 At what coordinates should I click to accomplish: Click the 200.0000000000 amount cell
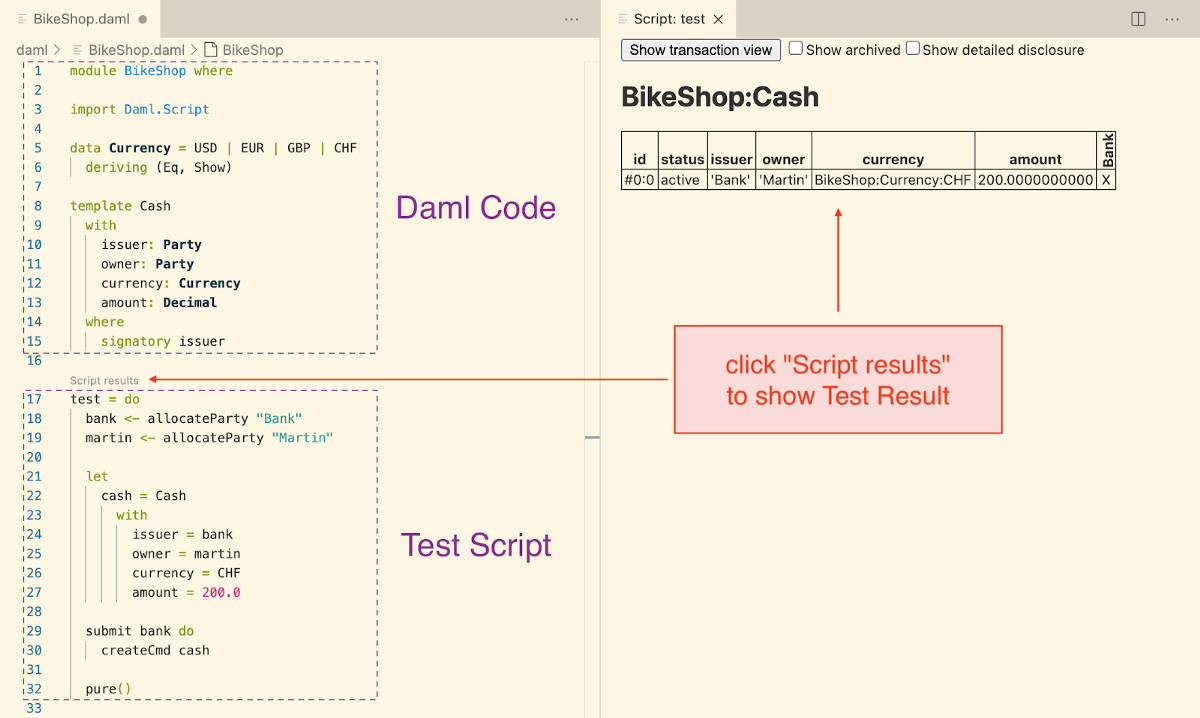click(x=1036, y=180)
